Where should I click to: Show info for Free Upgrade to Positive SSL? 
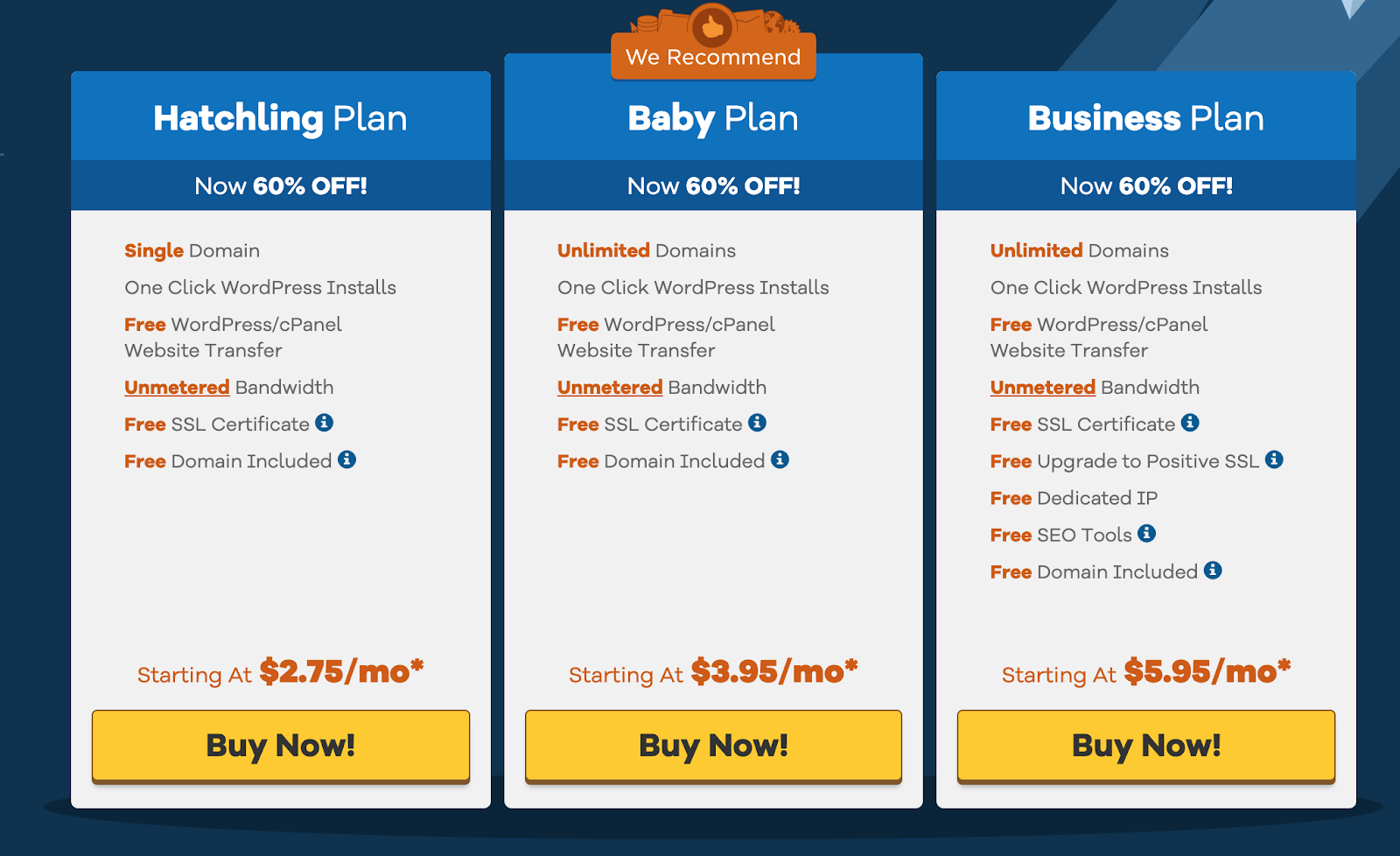click(1274, 460)
